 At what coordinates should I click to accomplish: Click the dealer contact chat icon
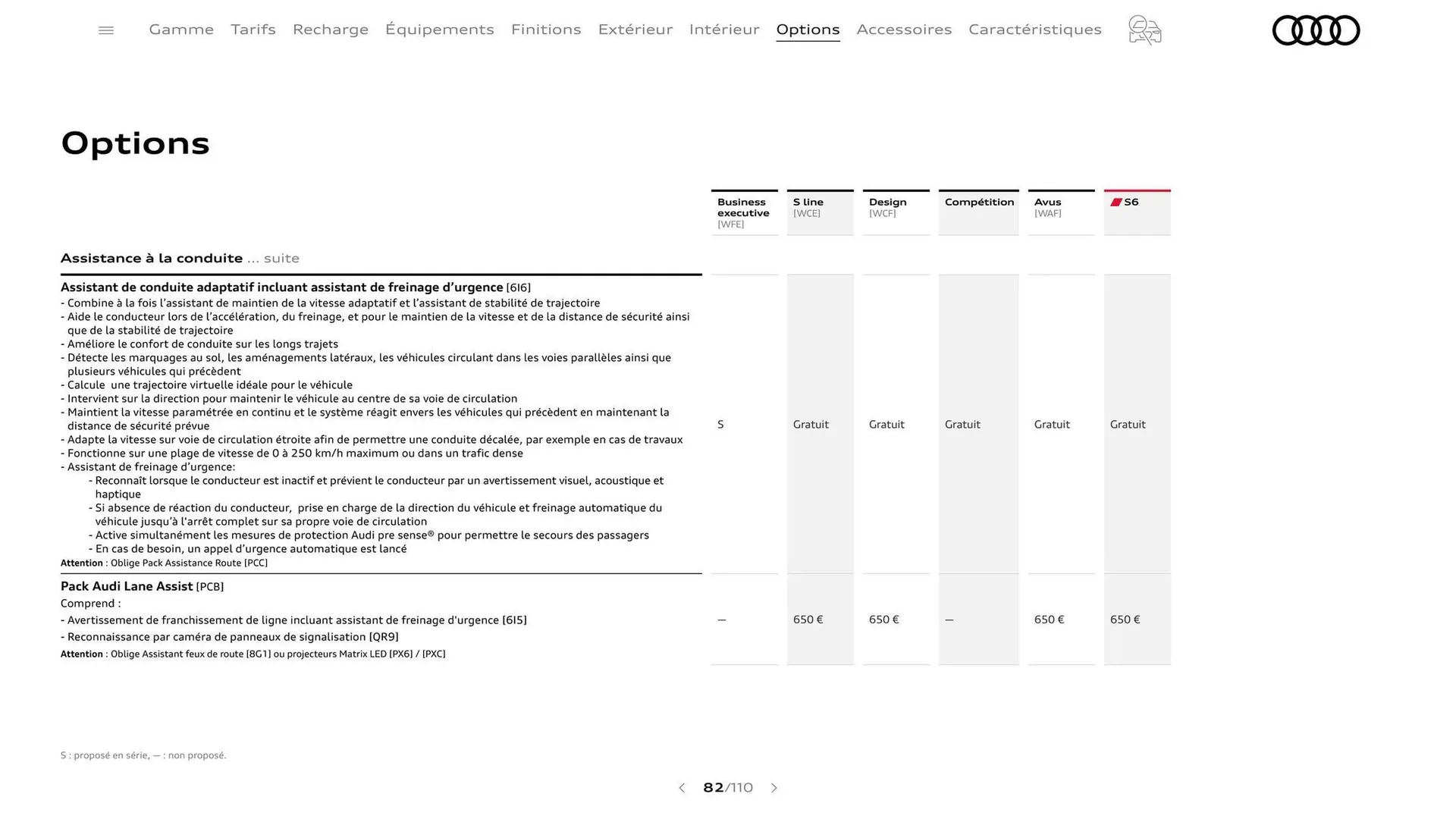[x=1144, y=30]
